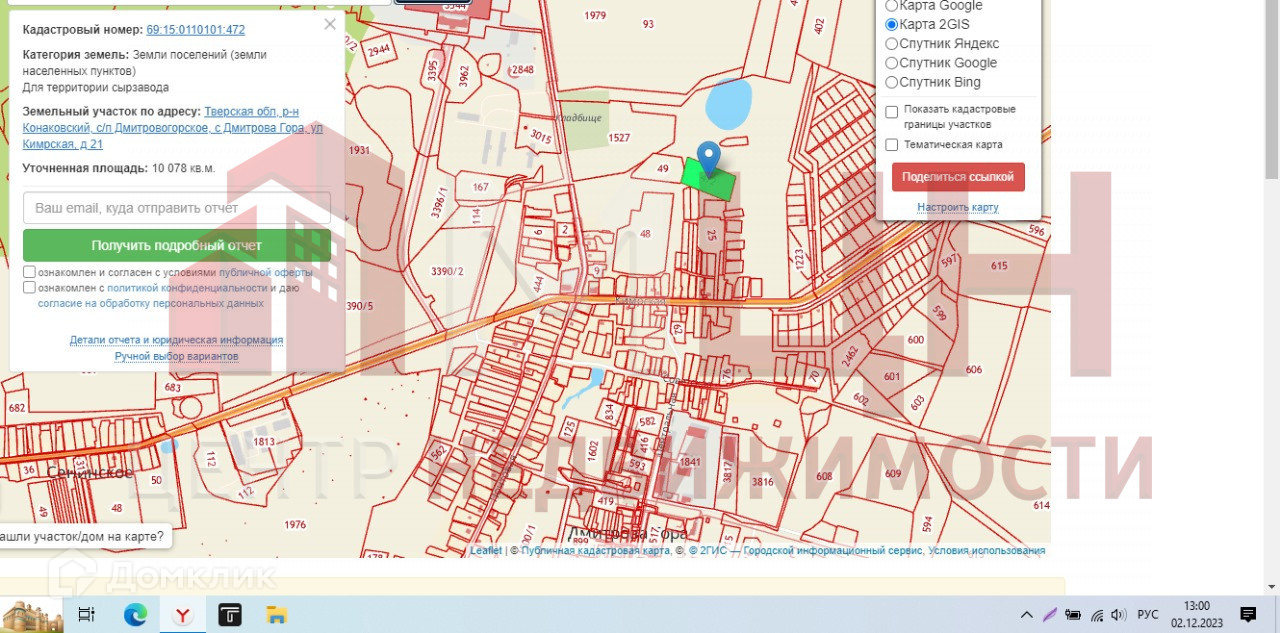This screenshot has width=1280, height=633.
Task: Enable the Тематическая карта checkbox
Action: pos(892,145)
